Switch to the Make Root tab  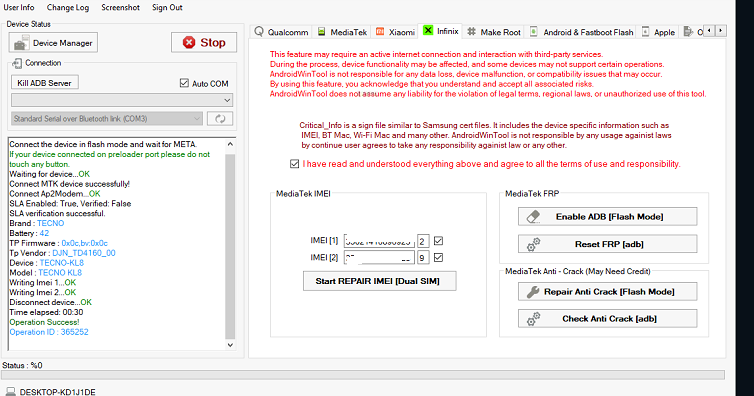pyautogui.click(x=494, y=32)
